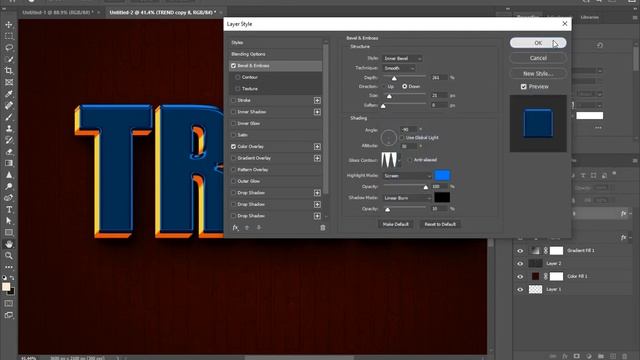Image resolution: width=640 pixels, height=360 pixels.
Task: Open the blue highlight color swatch
Action: click(442, 176)
